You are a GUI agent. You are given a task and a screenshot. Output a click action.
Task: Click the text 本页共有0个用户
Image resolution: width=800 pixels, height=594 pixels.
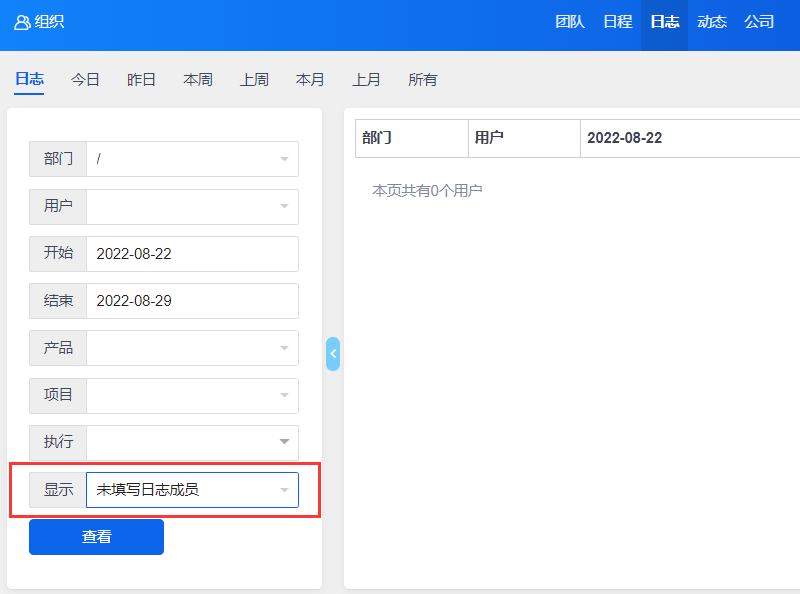[427, 191]
